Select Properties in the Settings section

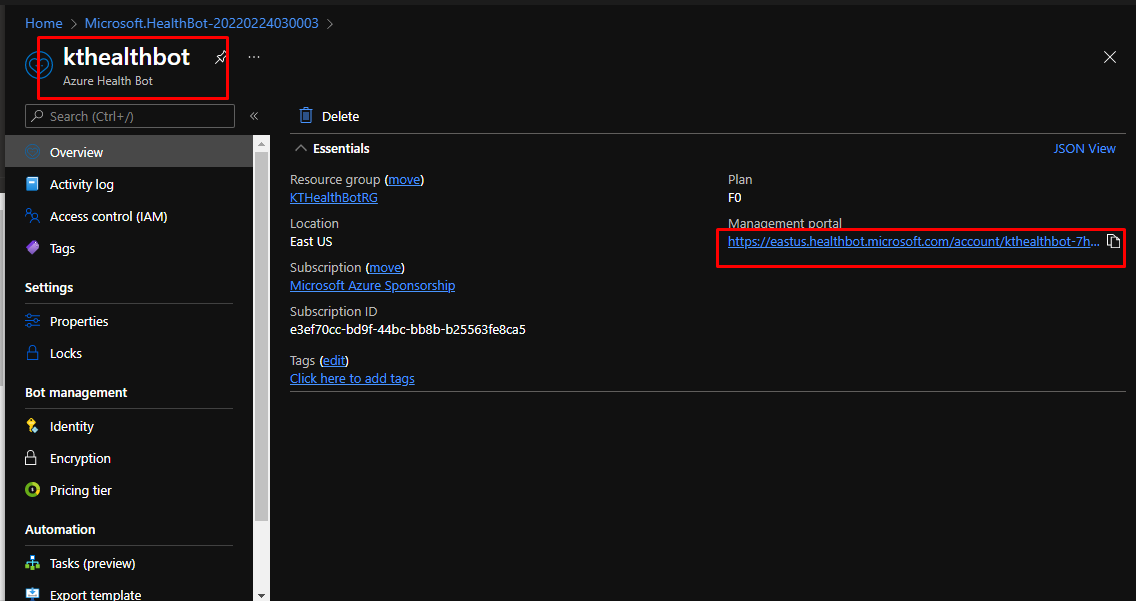79,322
